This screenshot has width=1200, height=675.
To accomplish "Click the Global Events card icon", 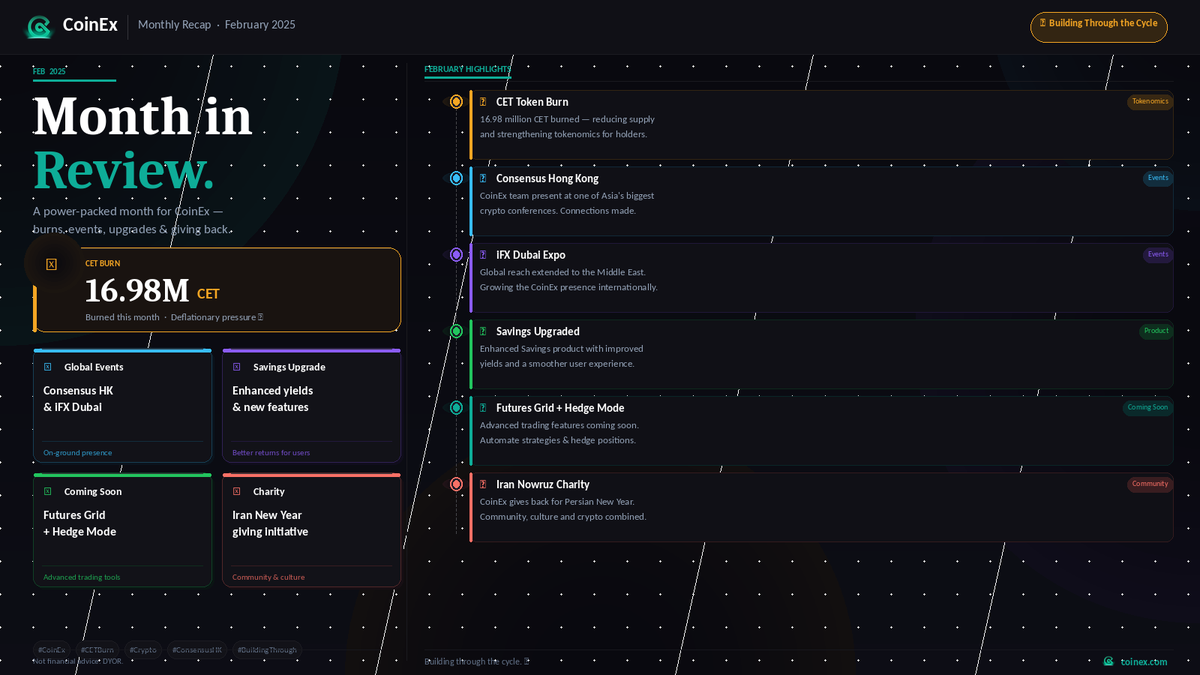I will (x=47, y=367).
